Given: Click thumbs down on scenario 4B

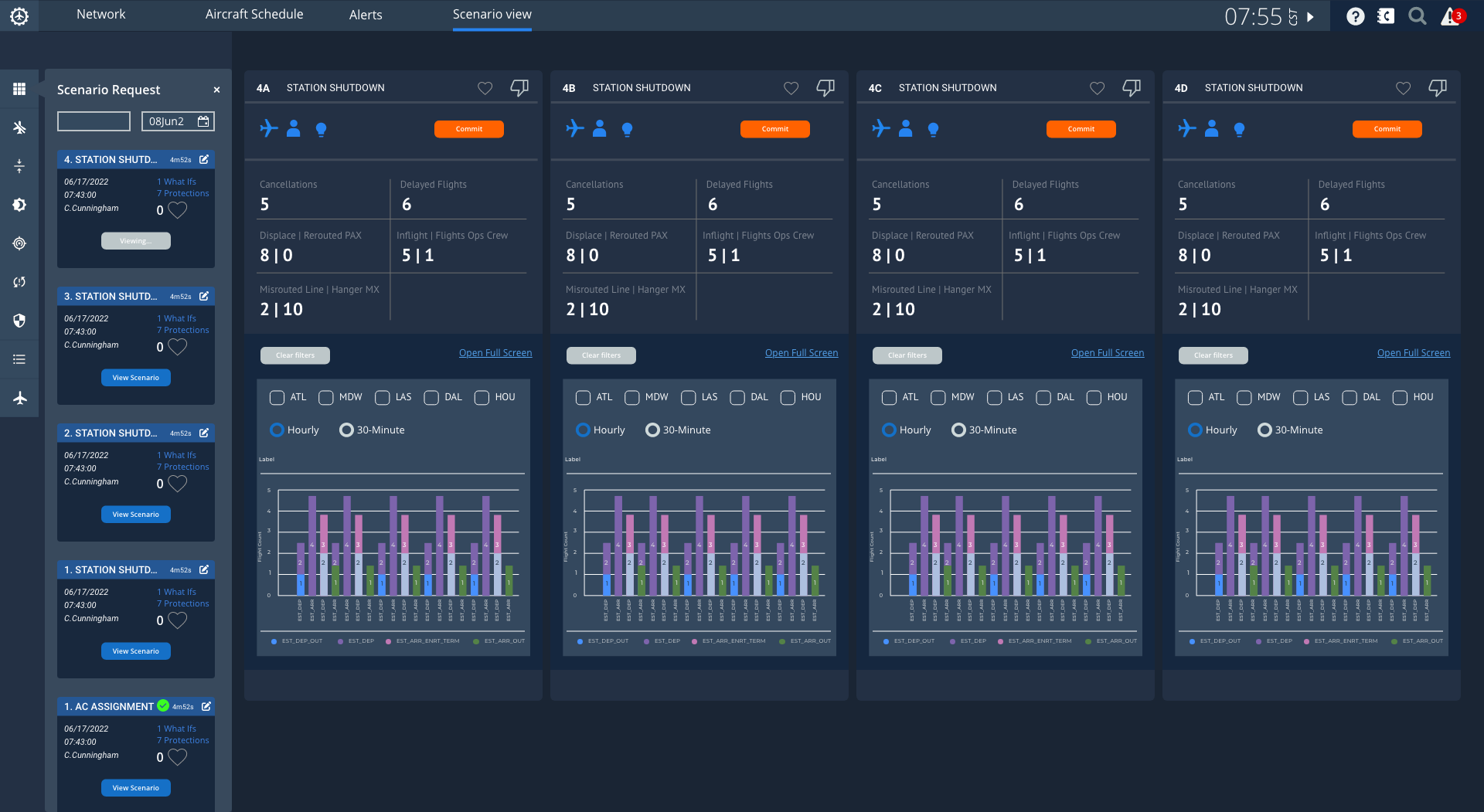Looking at the screenshot, I should 825,88.
